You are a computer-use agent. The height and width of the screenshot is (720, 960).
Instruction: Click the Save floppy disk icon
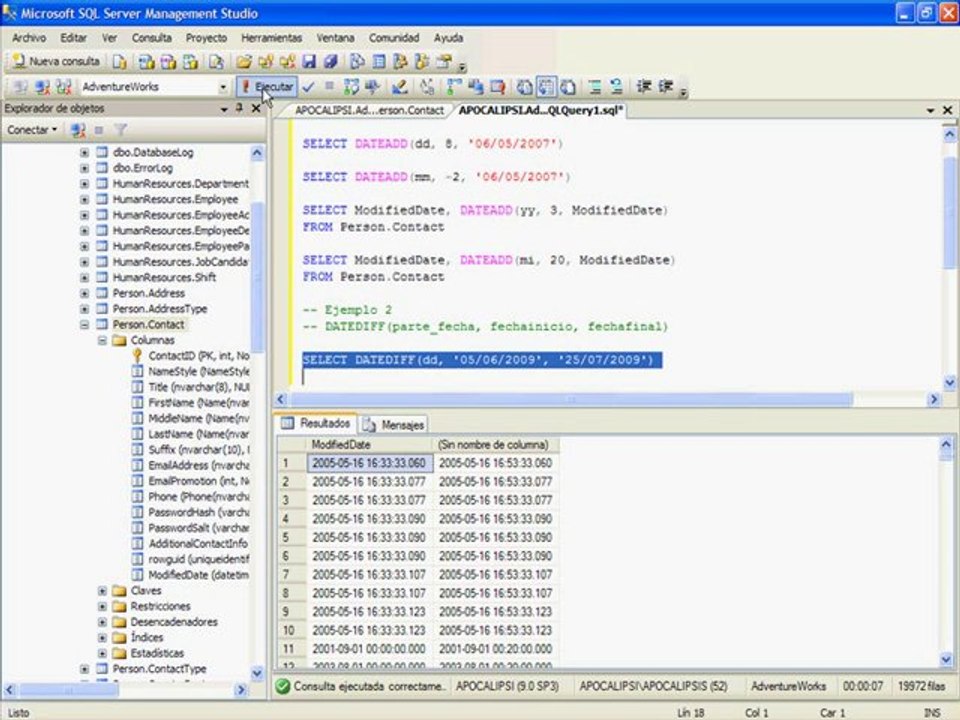[310, 61]
